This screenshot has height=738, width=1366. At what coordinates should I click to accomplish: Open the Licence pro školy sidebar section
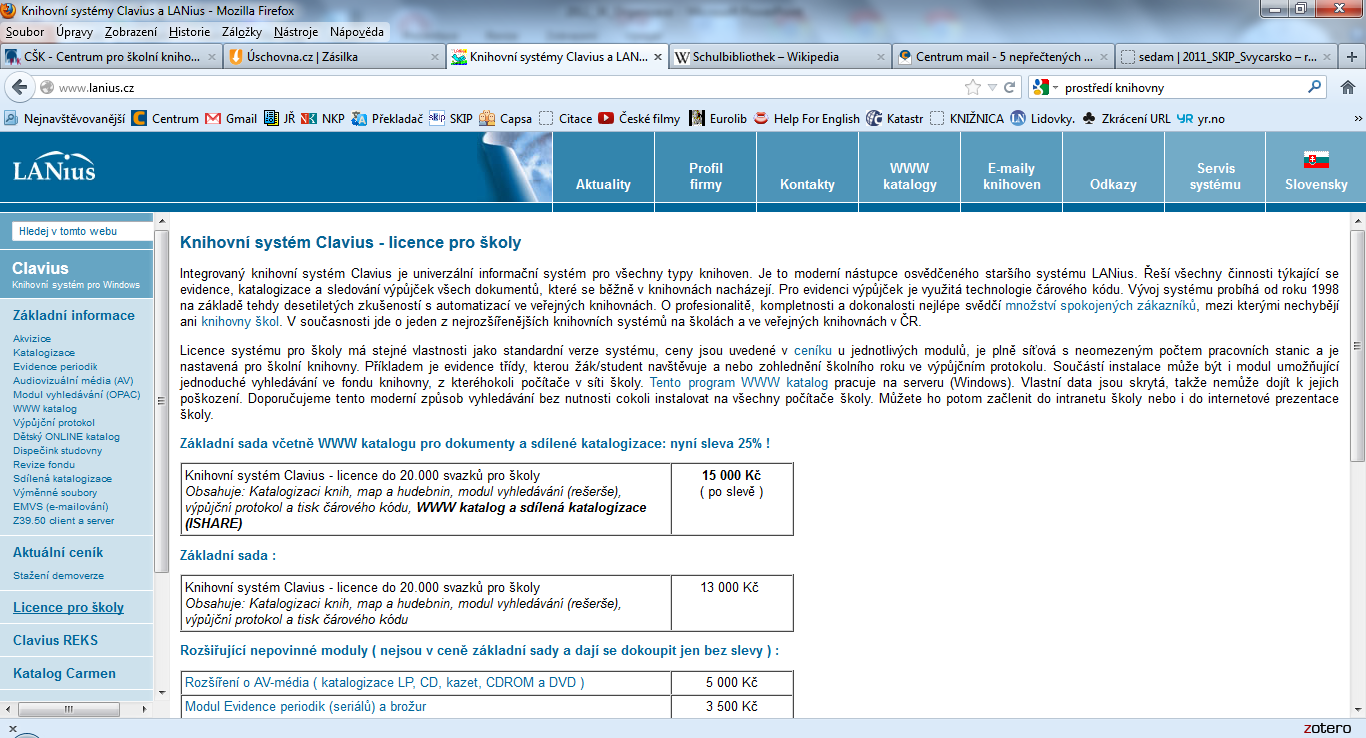(68, 608)
